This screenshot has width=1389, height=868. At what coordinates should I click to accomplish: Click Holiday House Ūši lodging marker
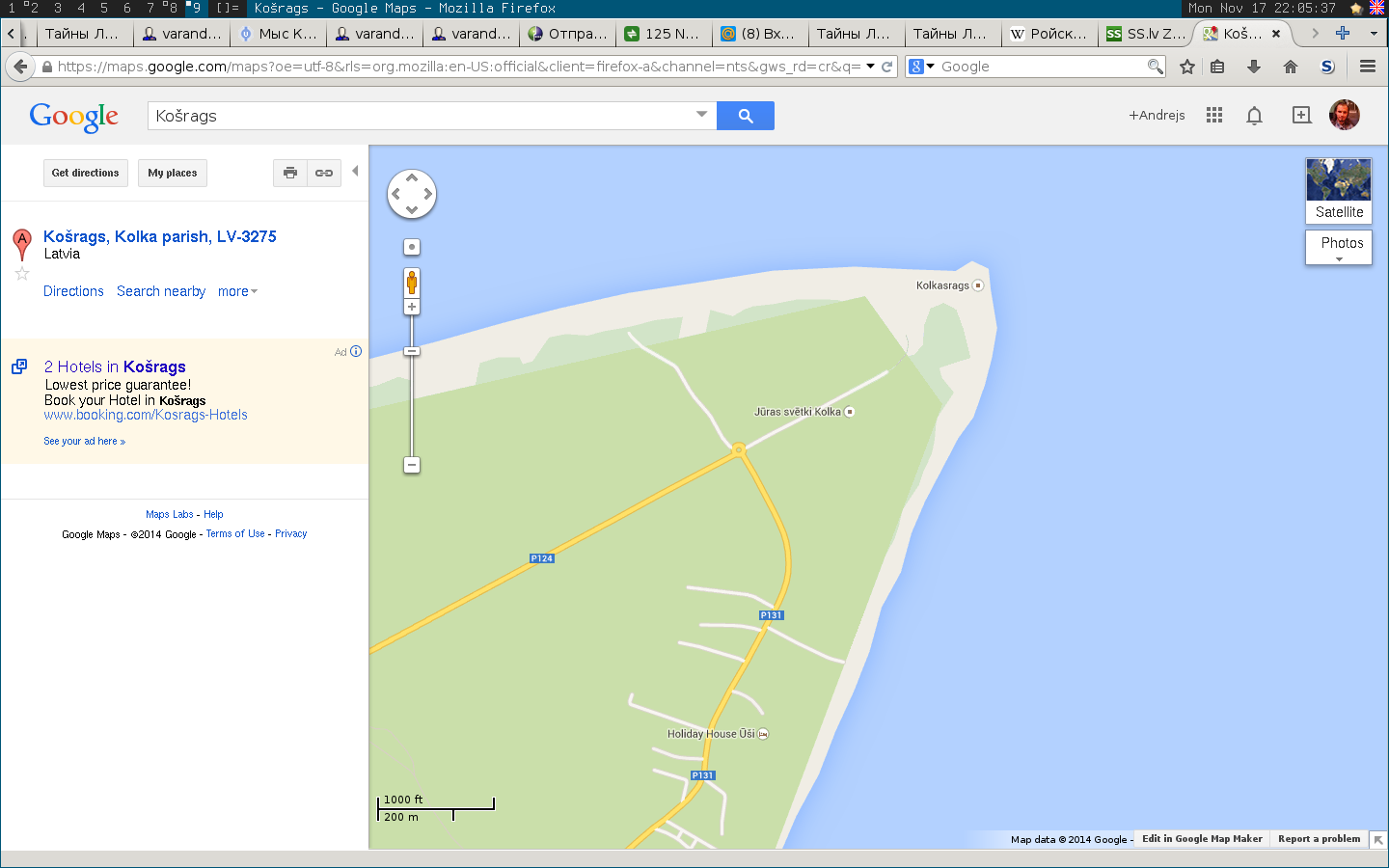tap(763, 734)
